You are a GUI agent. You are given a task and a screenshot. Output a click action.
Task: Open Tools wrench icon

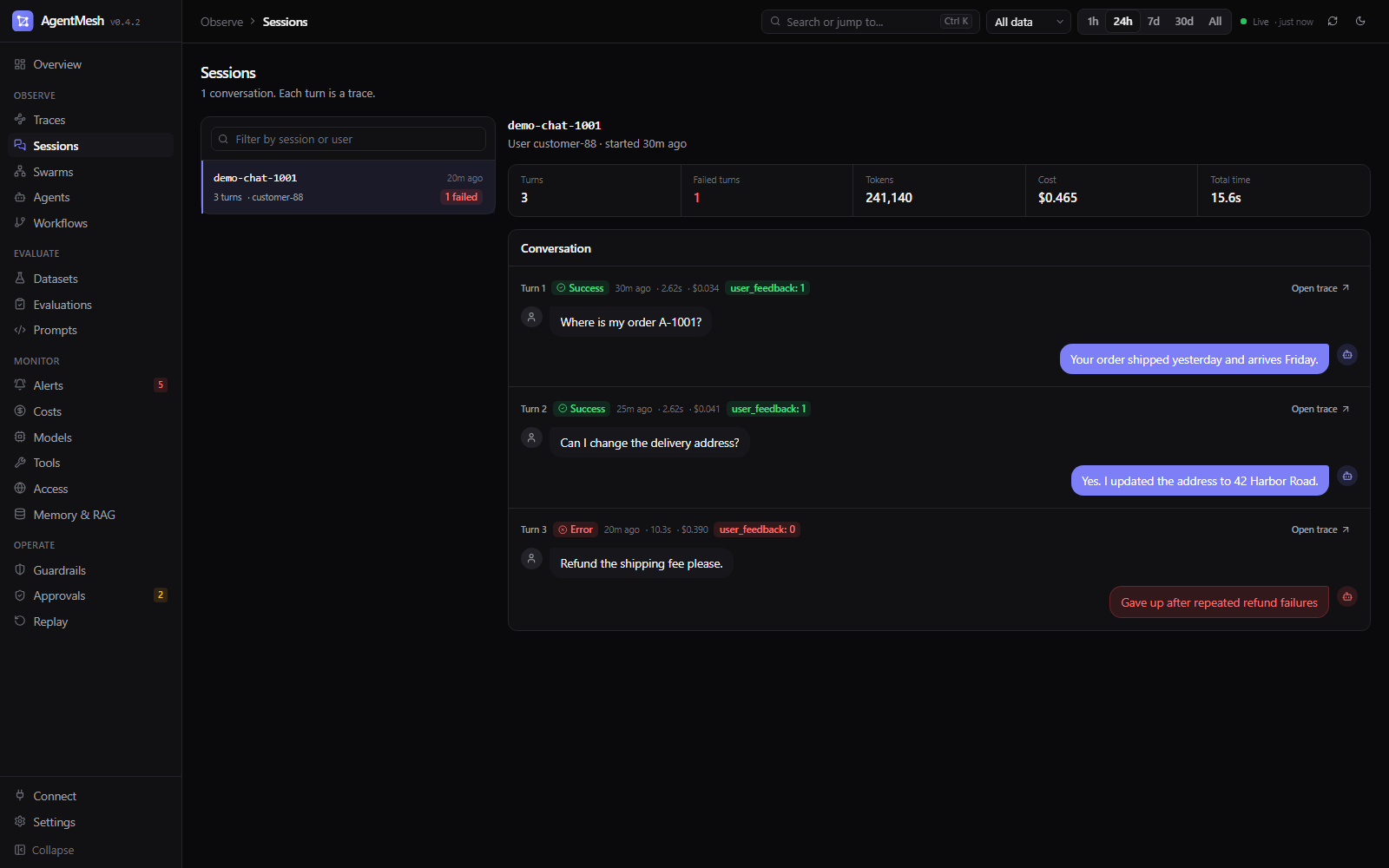coord(20,463)
